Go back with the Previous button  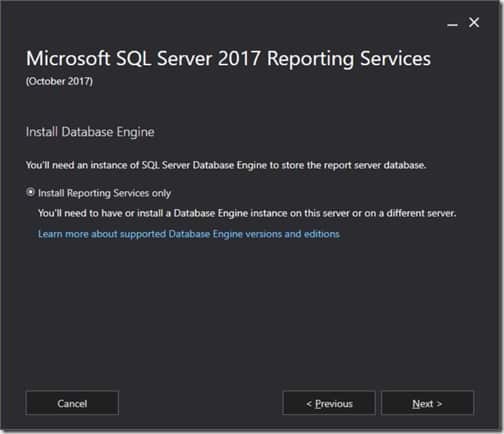point(329,403)
